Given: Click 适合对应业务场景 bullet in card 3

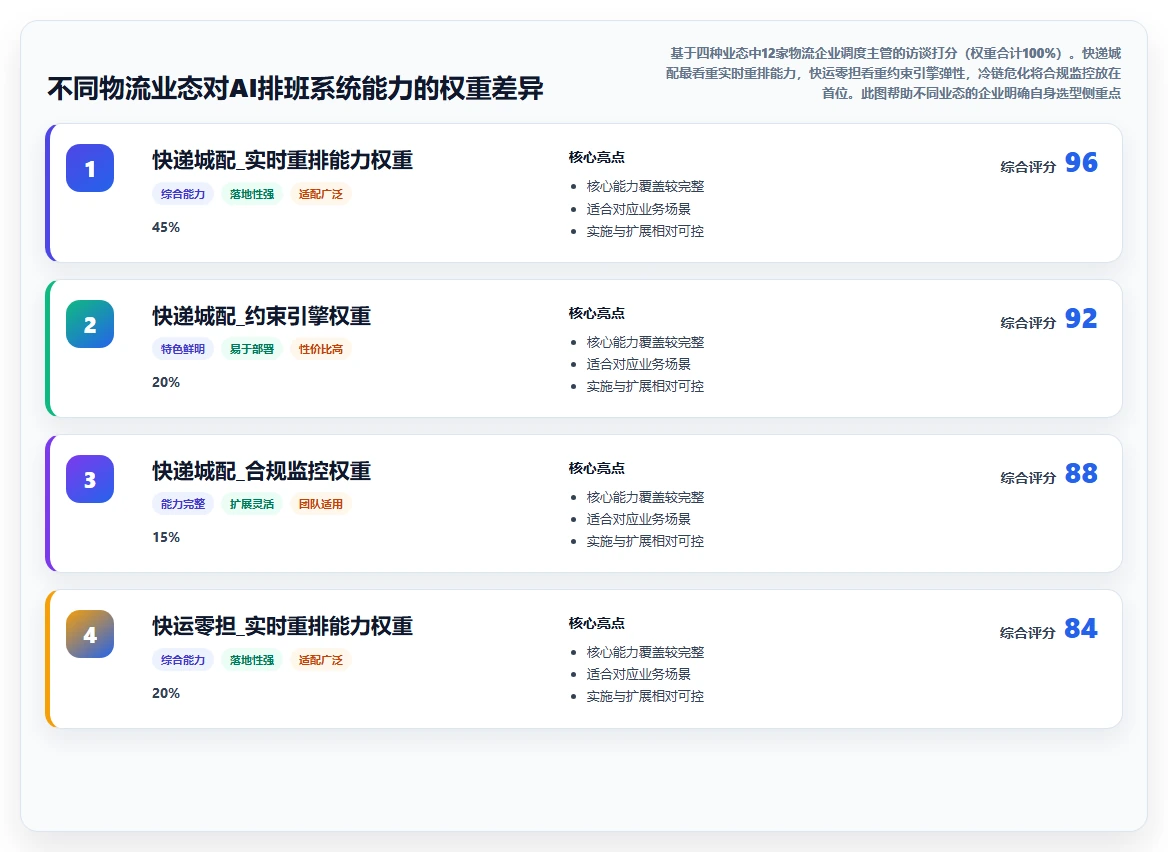Looking at the screenshot, I should pos(638,518).
